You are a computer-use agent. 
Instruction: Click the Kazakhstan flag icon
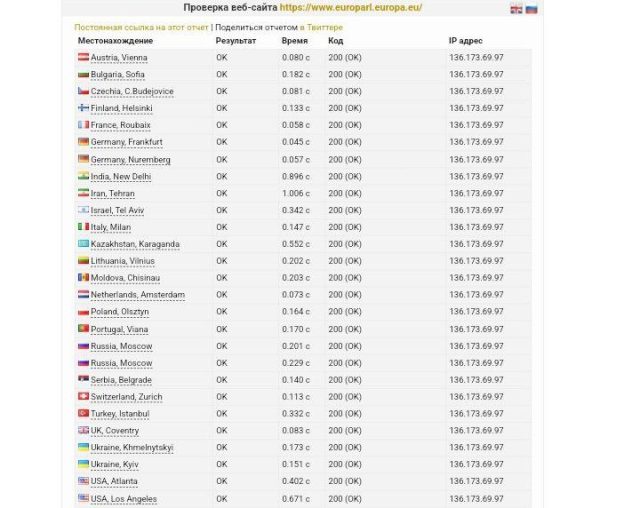[83, 244]
